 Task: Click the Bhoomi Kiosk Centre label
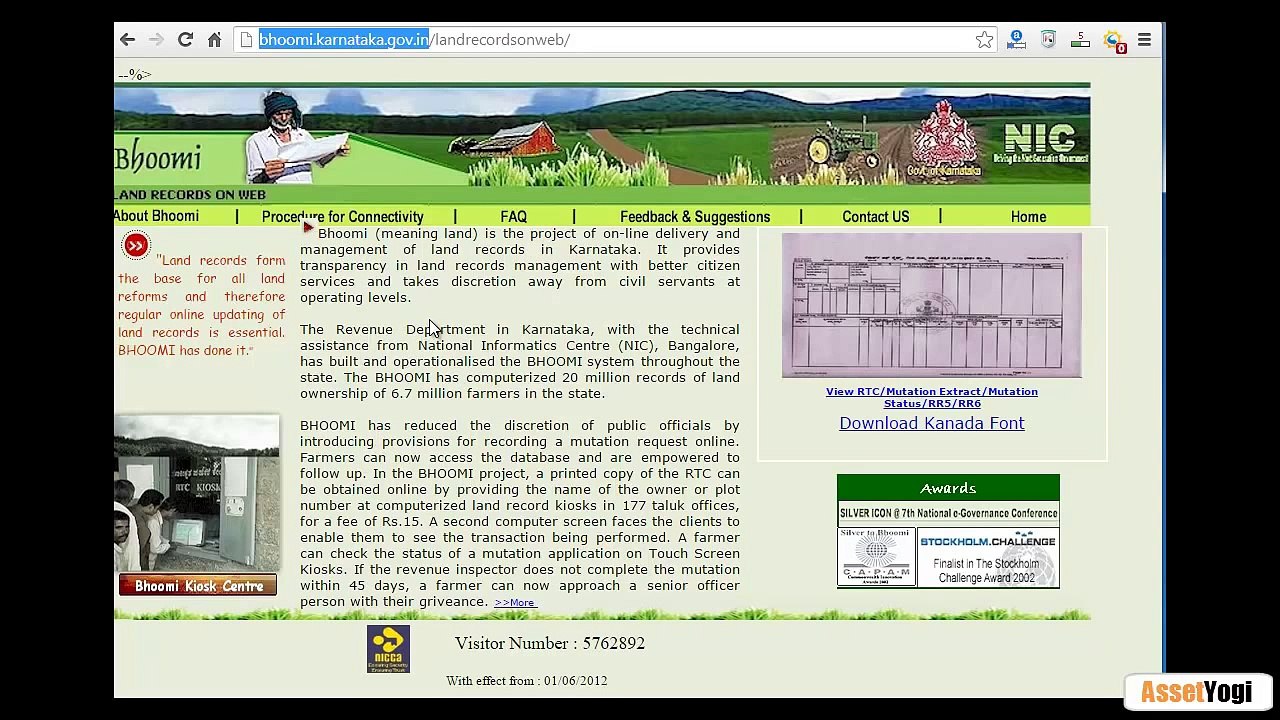point(198,586)
